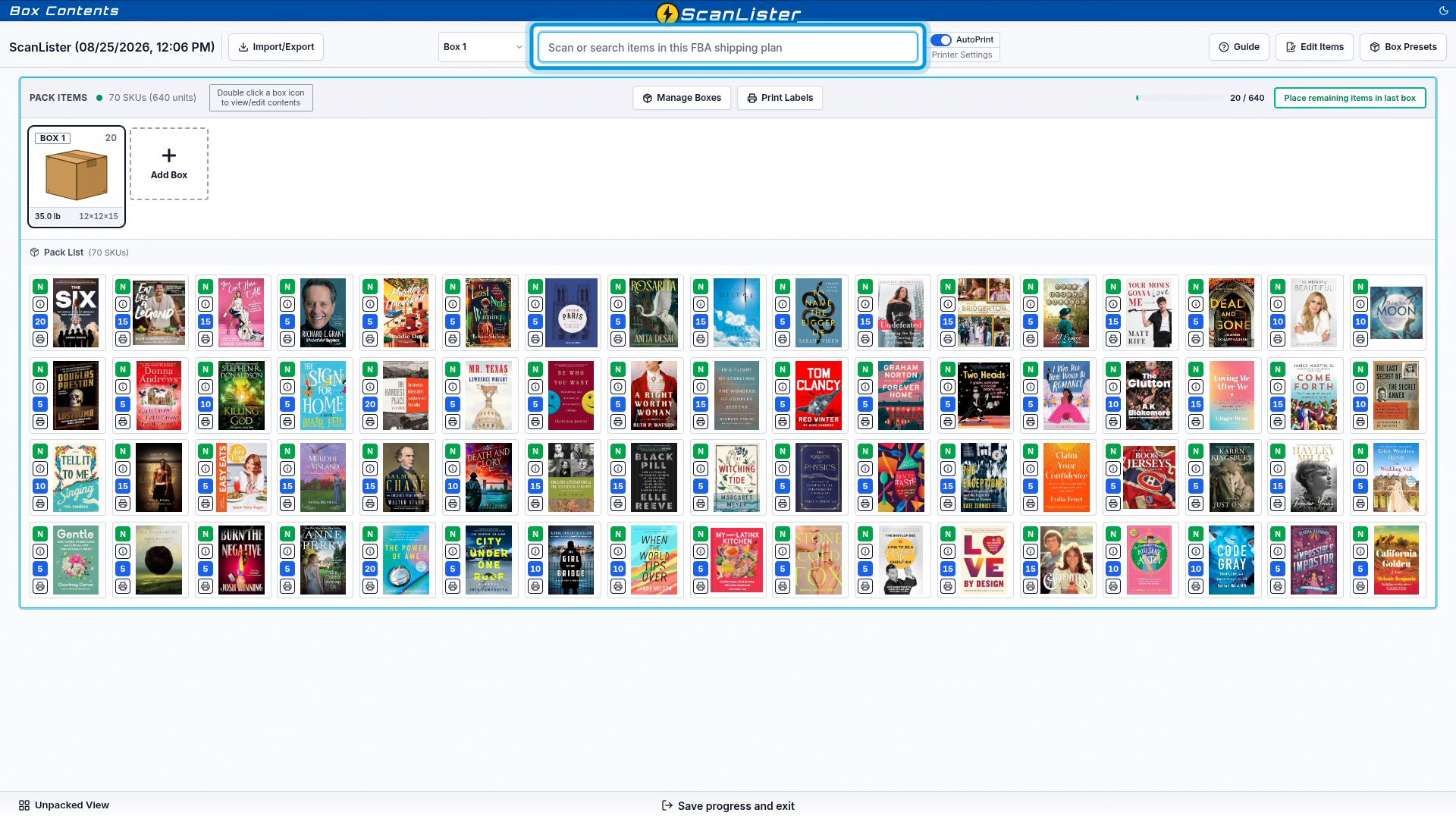Place remaining items in last box

1350,98
